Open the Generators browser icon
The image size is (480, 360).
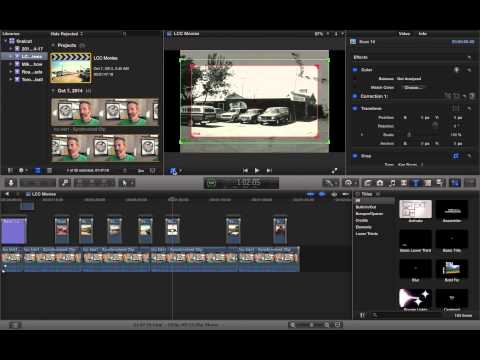tap(428, 183)
